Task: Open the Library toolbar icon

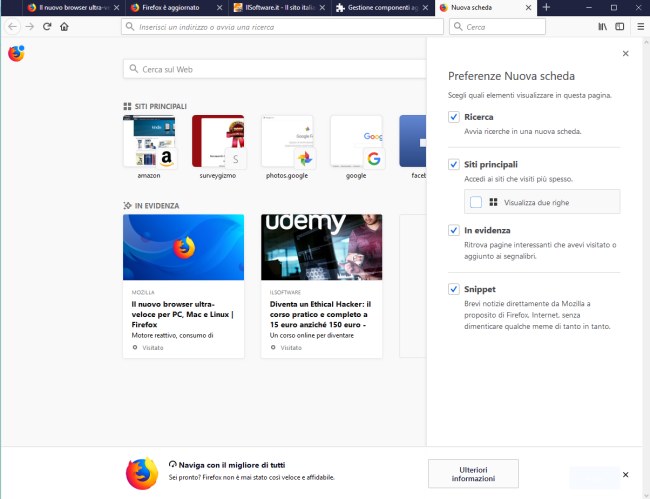Action: pyautogui.click(x=602, y=27)
